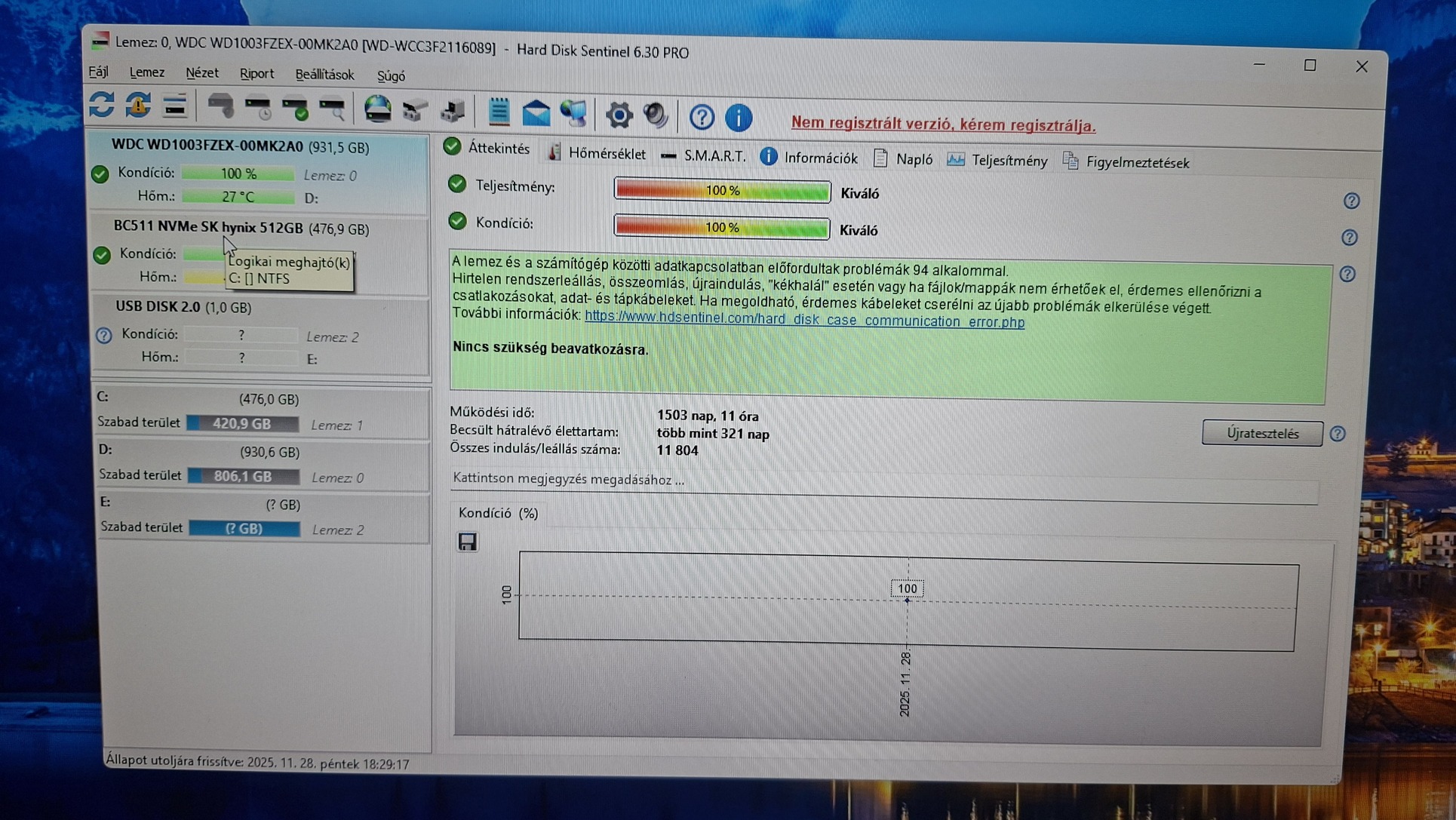Open the Lemez menu

[x=146, y=72]
